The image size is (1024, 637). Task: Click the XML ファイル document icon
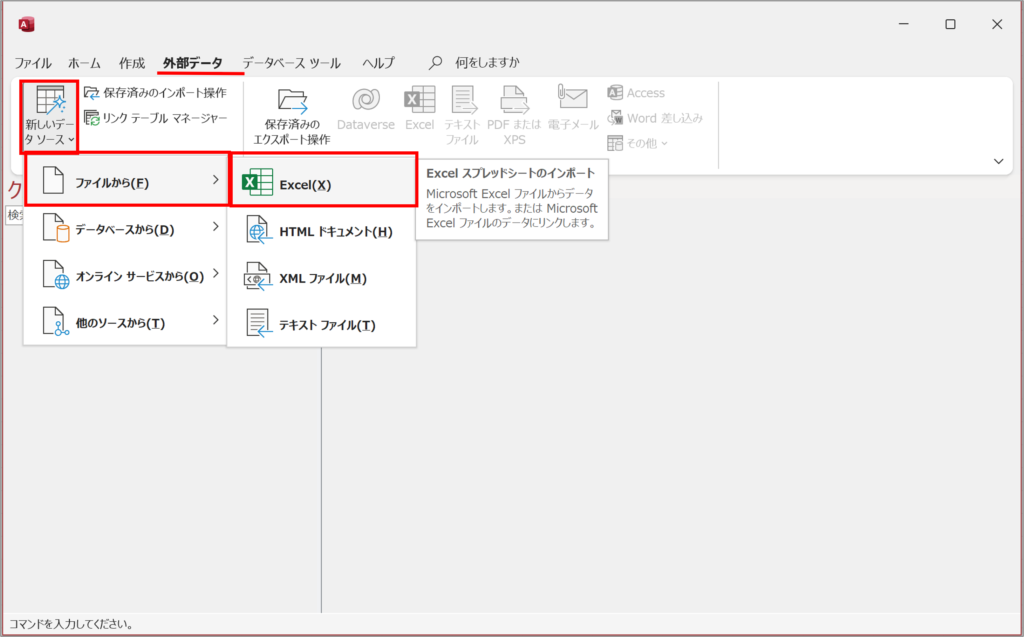[x=258, y=276]
